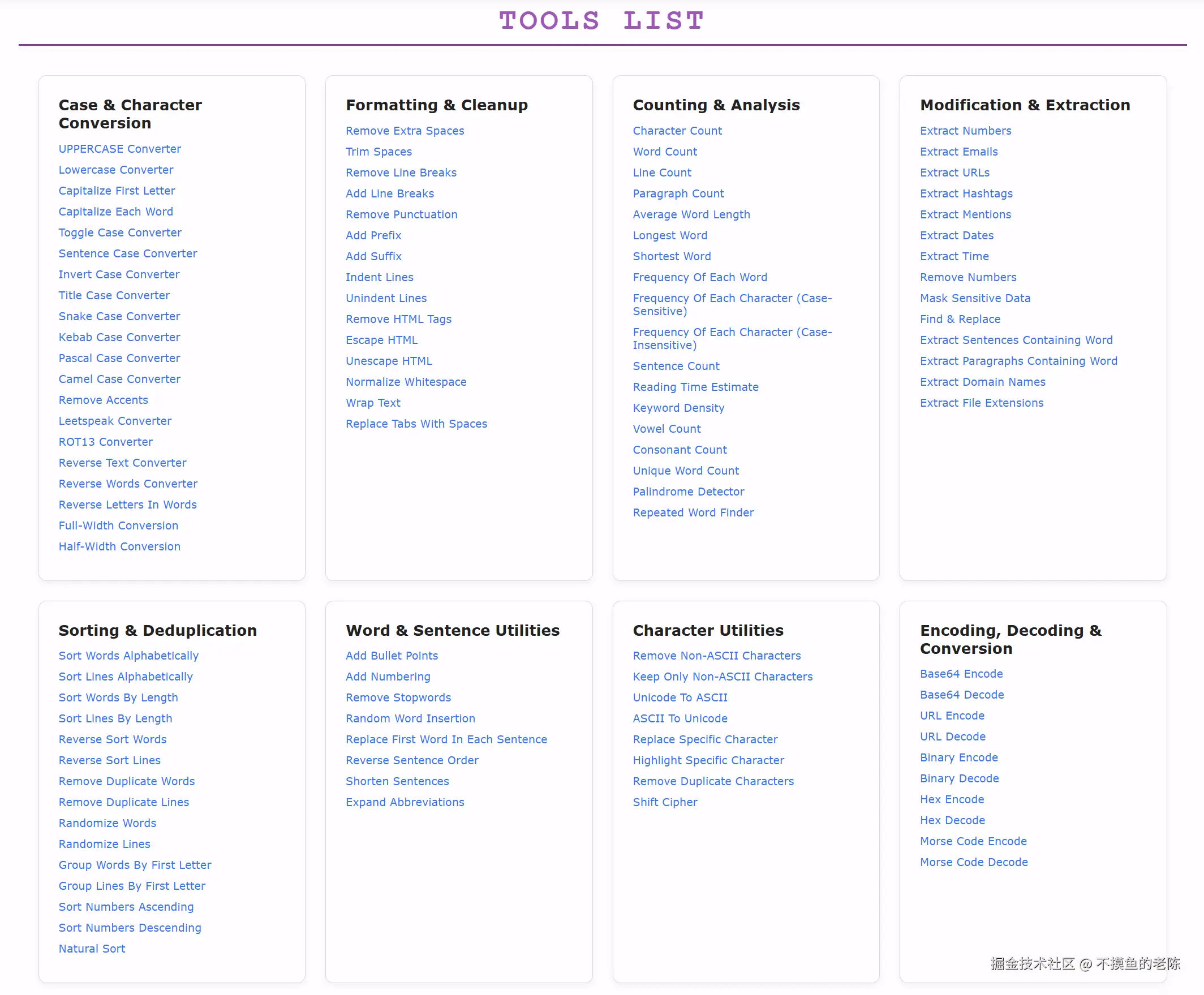Image resolution: width=1204 pixels, height=995 pixels.
Task: Open the UPPERCASE Converter link
Action: pos(119,149)
